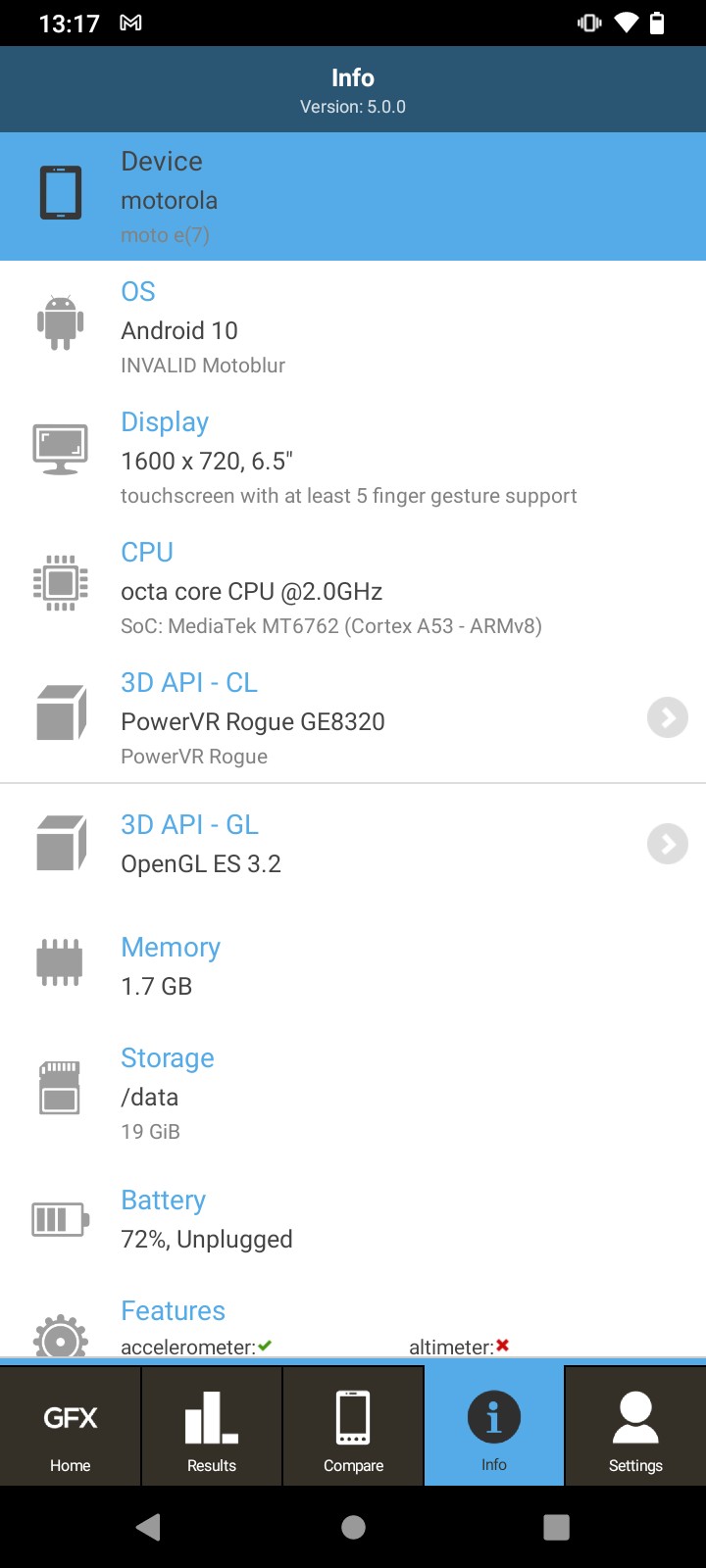The width and height of the screenshot is (706, 1568).
Task: Expand 3D API - CL details chevron
Action: 668,717
